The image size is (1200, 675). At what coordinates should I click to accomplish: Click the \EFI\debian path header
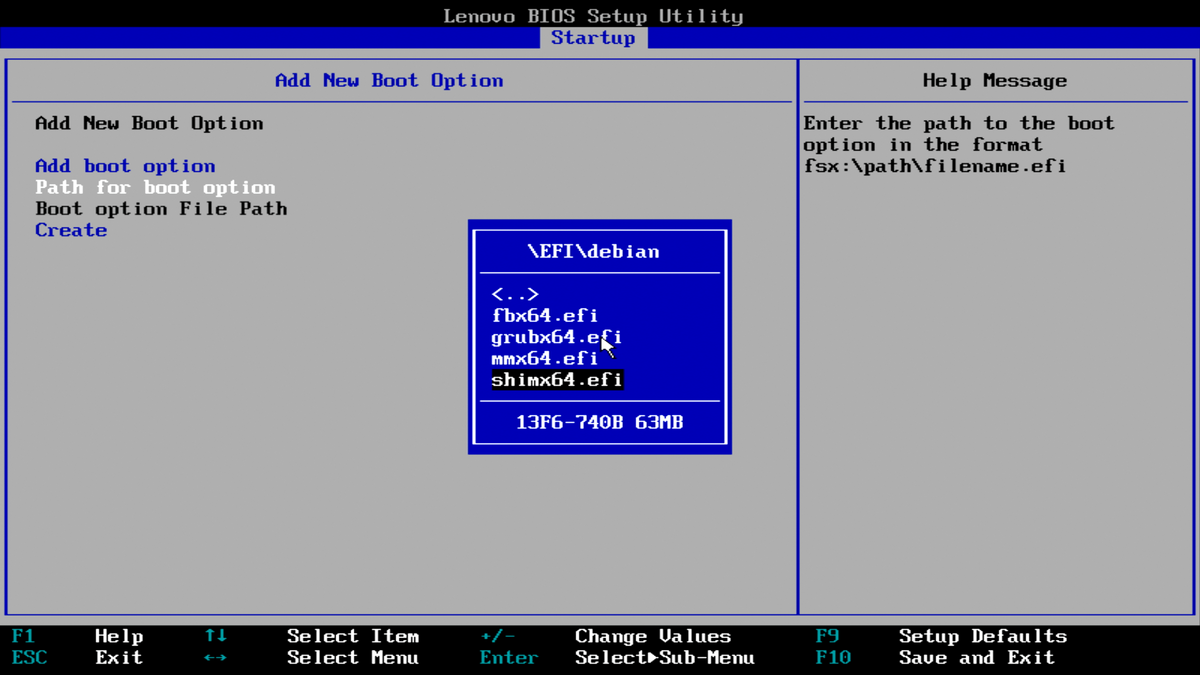coord(593,252)
